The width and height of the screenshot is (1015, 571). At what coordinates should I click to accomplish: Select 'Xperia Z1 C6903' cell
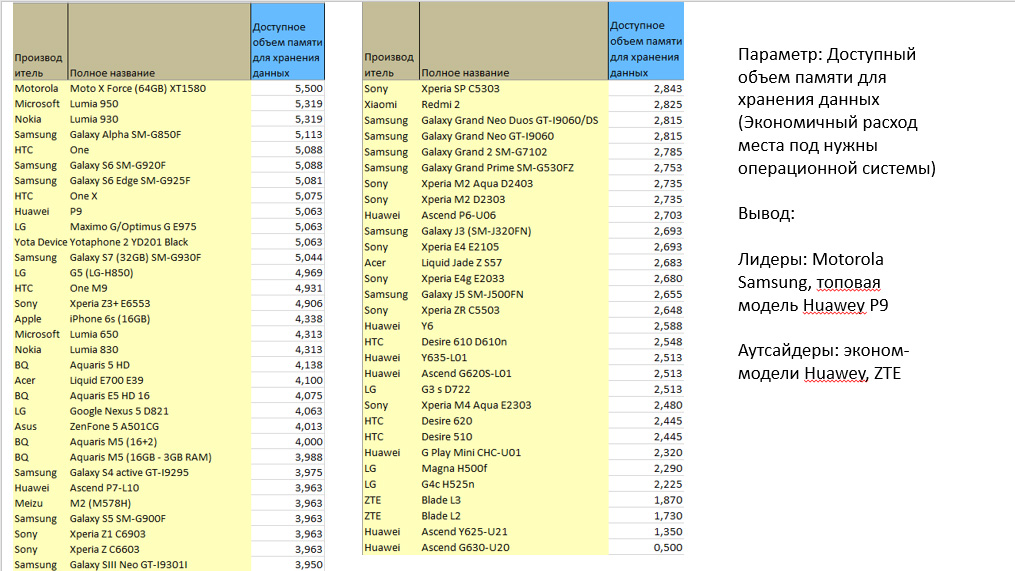click(159, 534)
